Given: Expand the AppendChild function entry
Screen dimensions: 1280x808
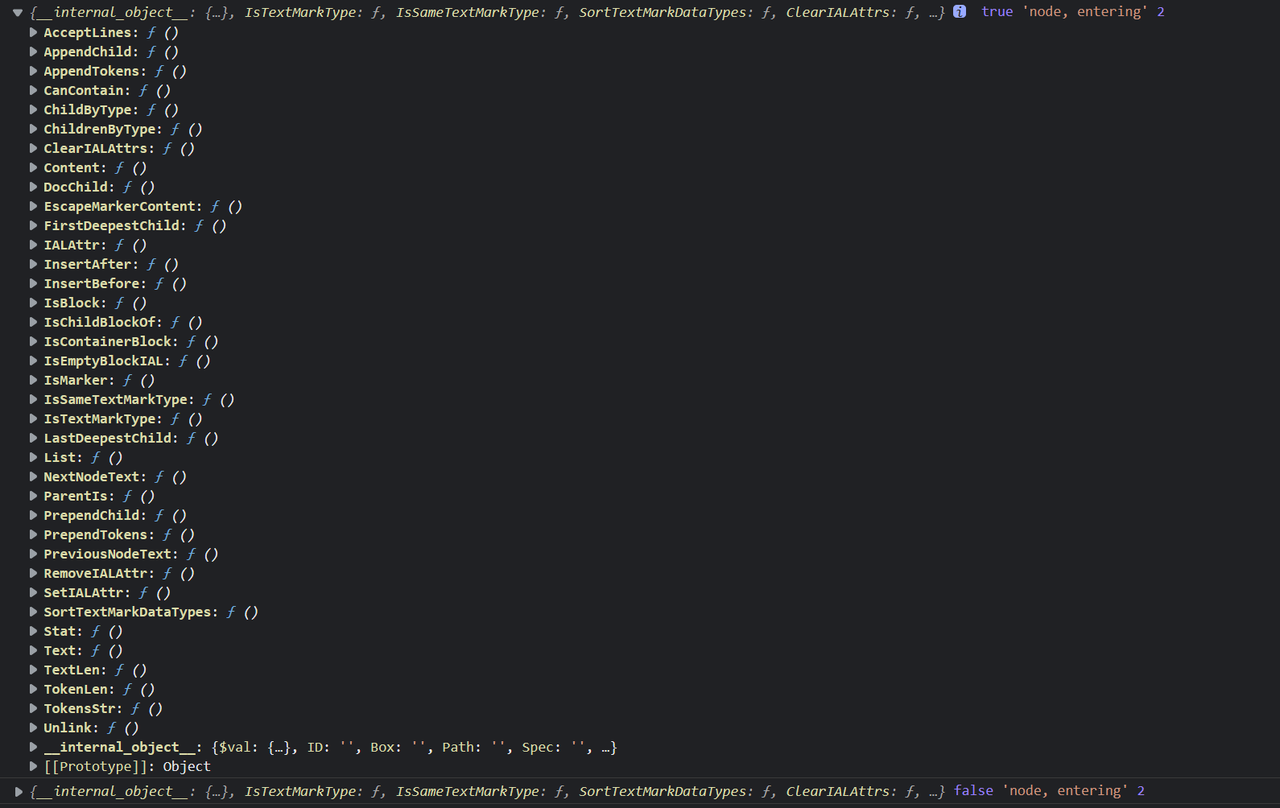Looking at the screenshot, I should click(x=33, y=51).
